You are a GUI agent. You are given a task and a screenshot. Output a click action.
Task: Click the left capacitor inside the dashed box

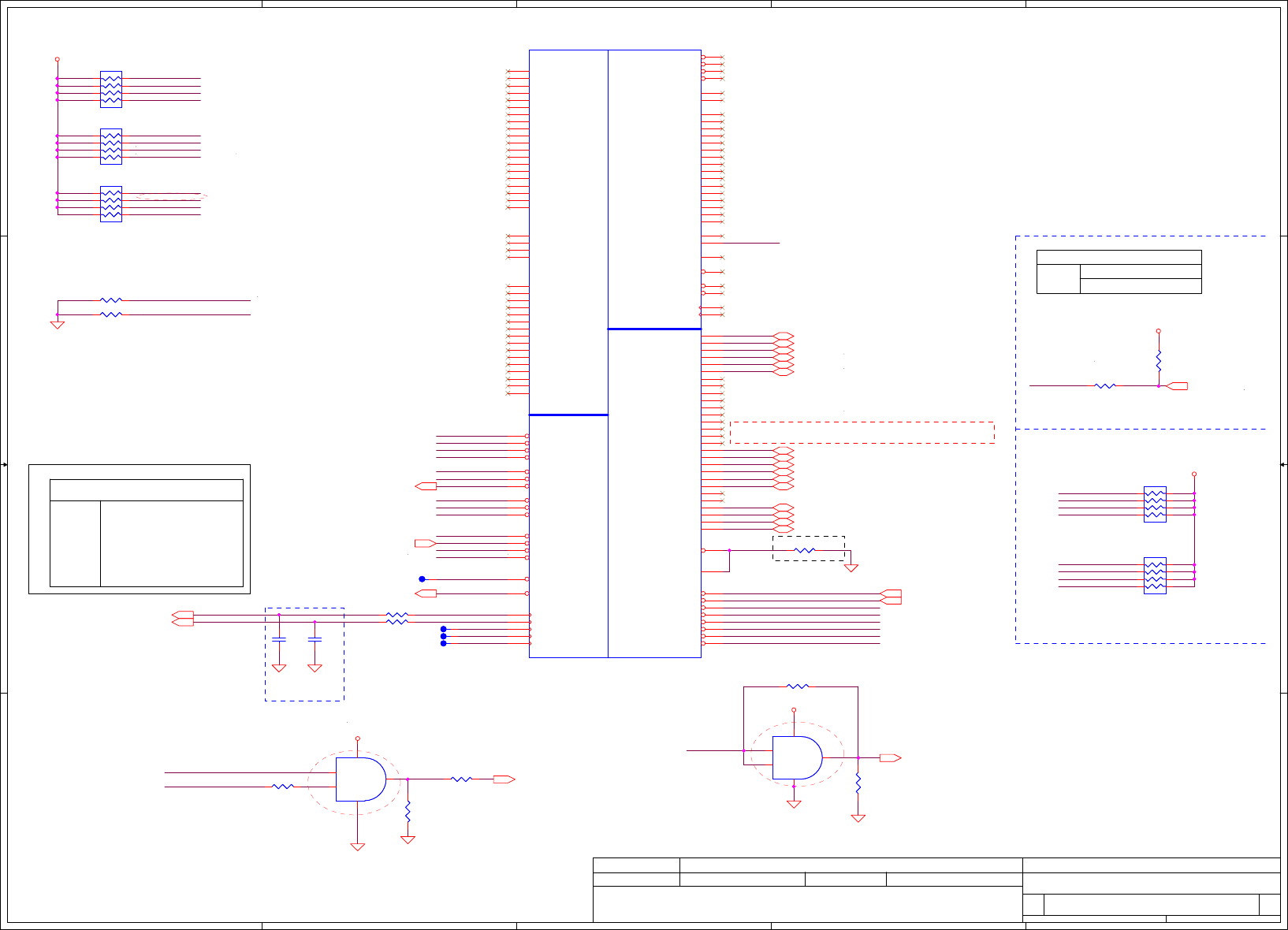click(279, 640)
